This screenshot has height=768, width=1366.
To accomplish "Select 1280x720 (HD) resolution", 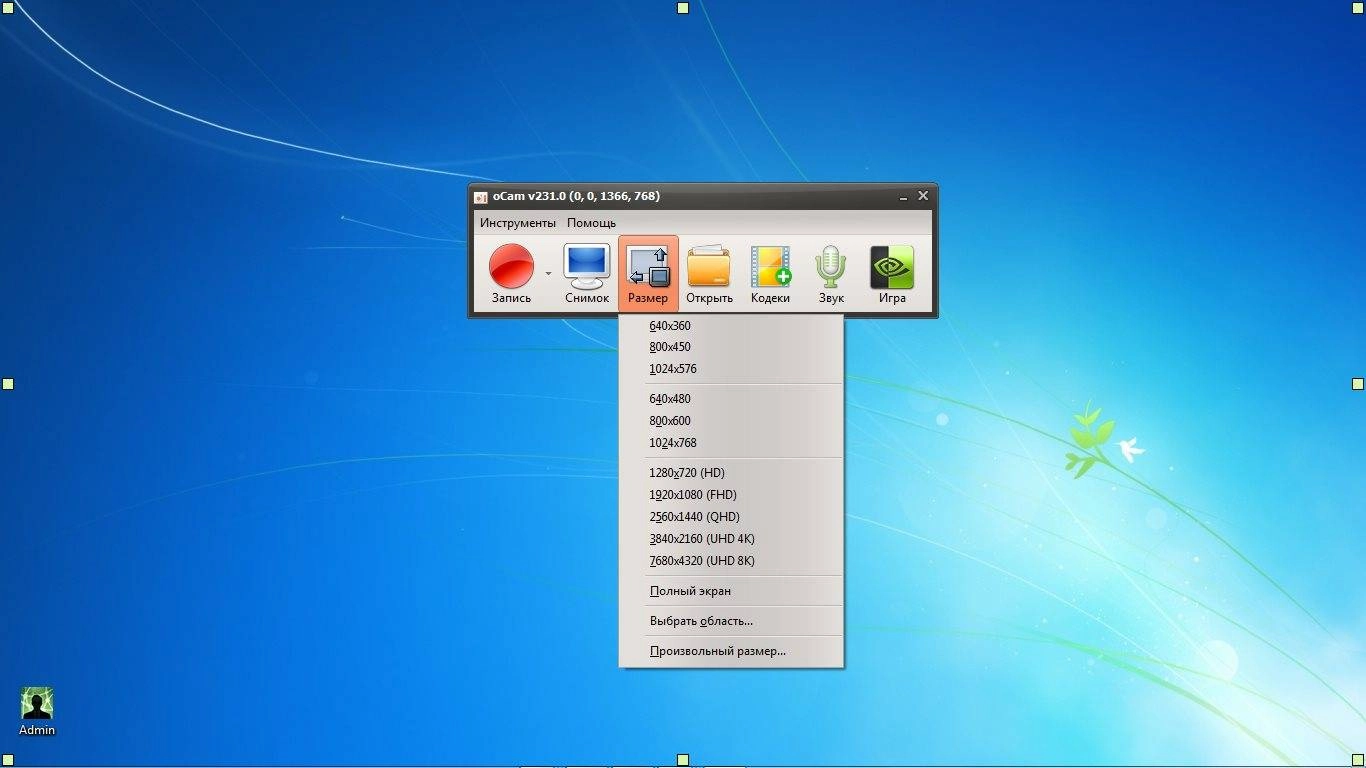I will 731,473.
